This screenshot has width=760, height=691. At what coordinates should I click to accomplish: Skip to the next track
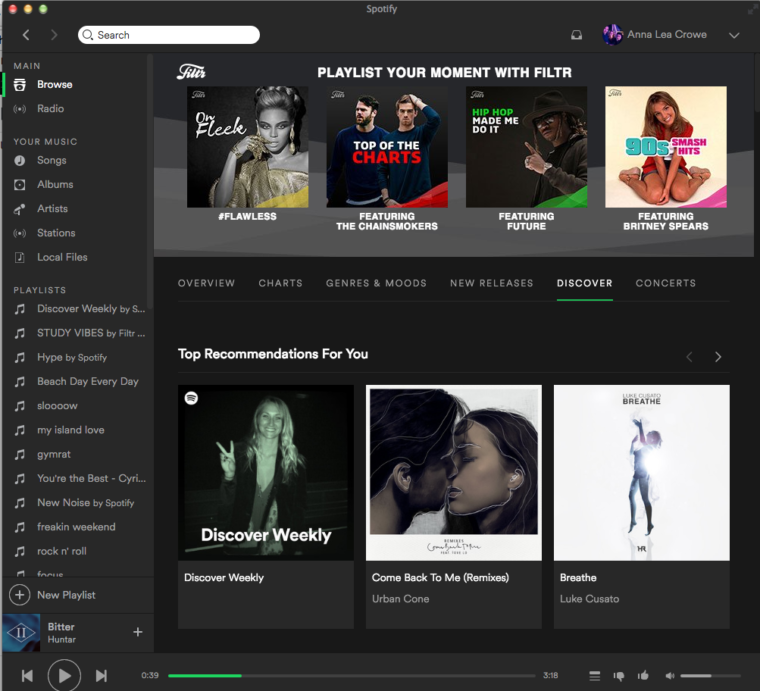101,675
